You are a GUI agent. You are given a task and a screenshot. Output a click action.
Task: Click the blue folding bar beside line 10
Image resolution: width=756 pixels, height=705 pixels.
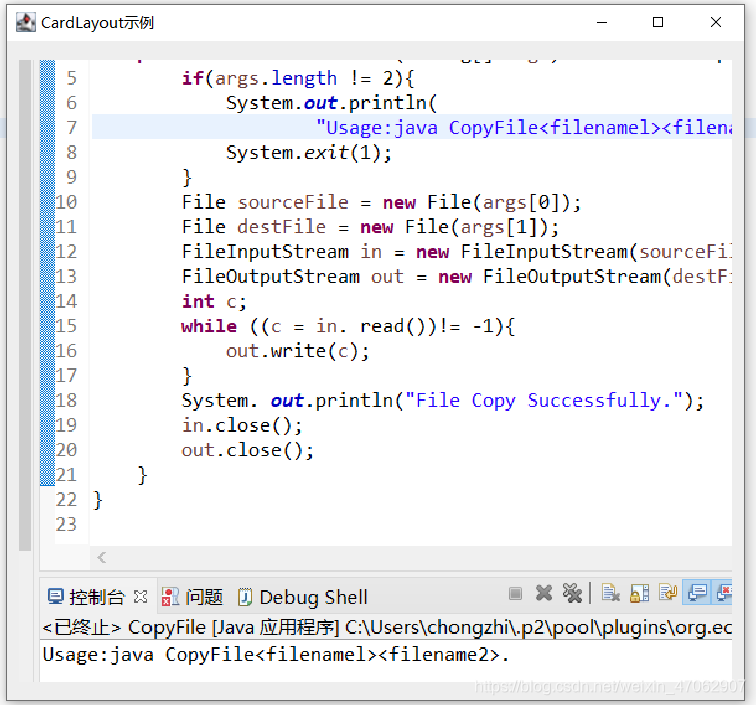(x=47, y=202)
